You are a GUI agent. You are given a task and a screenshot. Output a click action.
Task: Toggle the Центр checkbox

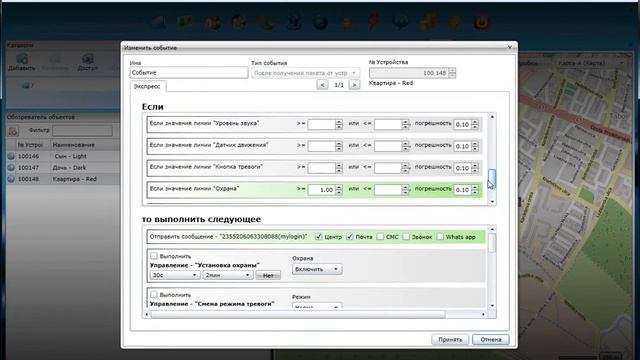coord(318,237)
